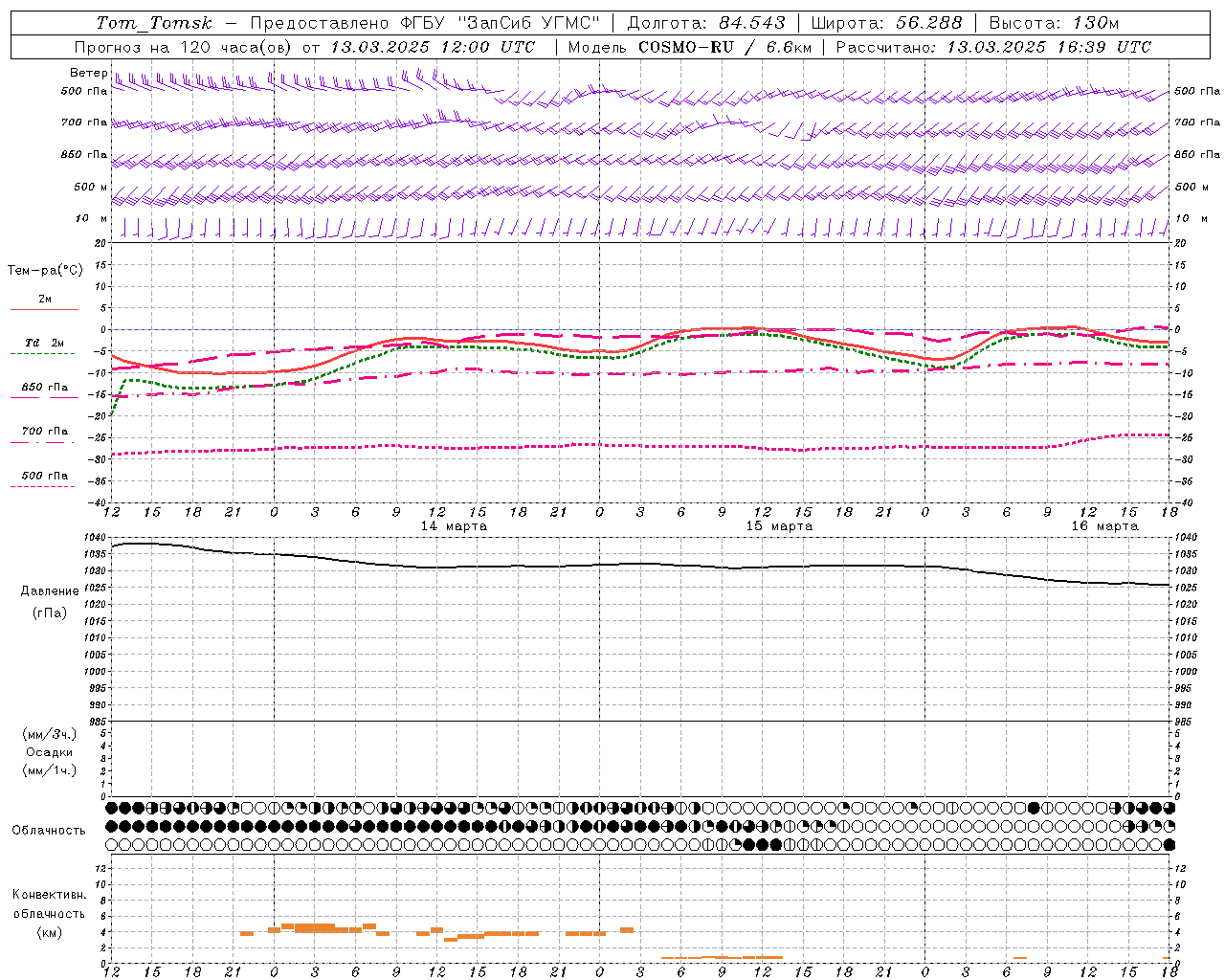Click the Тем-ра(°C) temperature axis title

pyautogui.click(x=45, y=271)
